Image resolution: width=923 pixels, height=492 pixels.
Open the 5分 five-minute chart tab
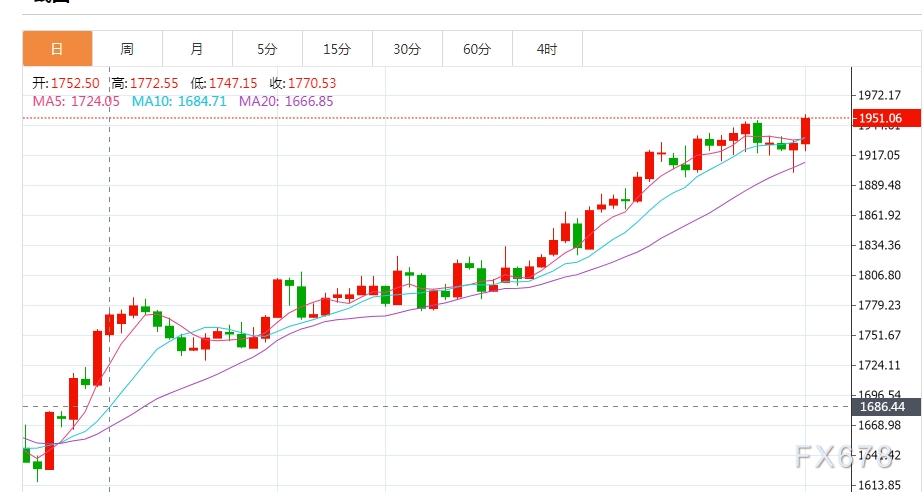point(267,49)
